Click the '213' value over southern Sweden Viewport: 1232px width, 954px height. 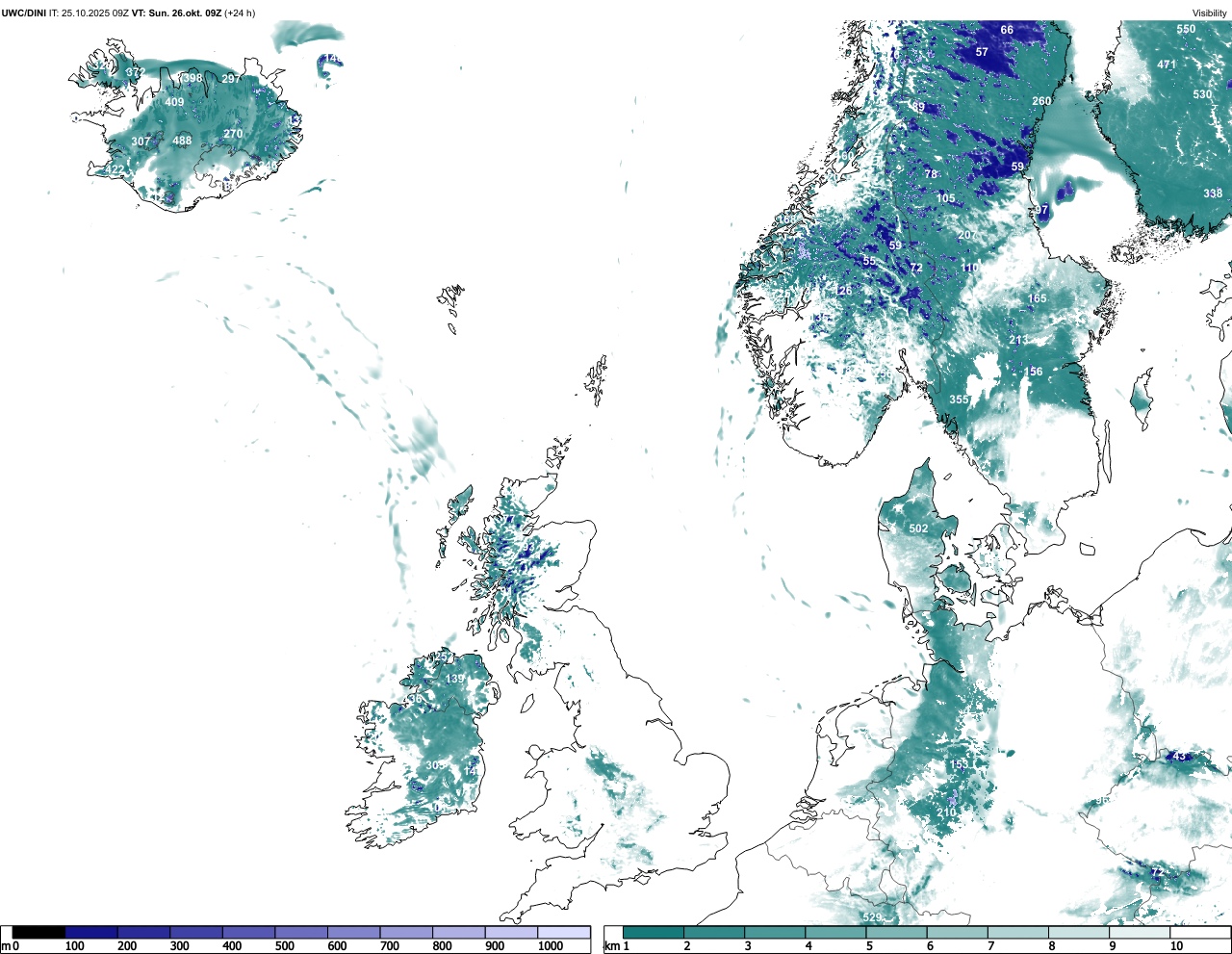click(x=1018, y=340)
